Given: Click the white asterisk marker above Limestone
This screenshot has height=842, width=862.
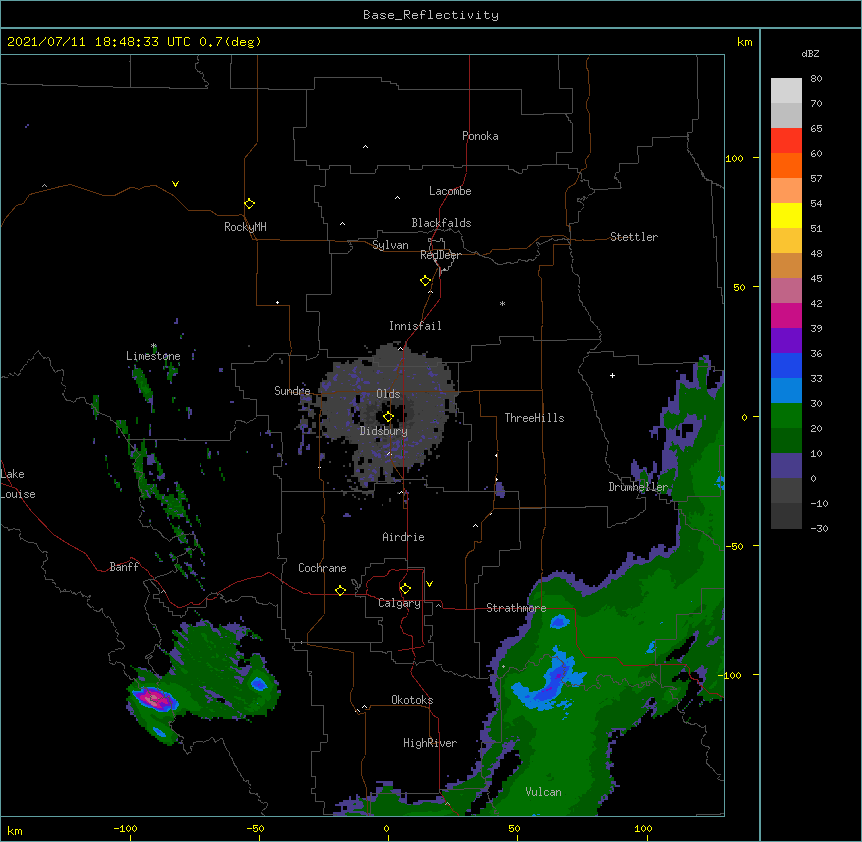Looking at the screenshot, I should 154,346.
